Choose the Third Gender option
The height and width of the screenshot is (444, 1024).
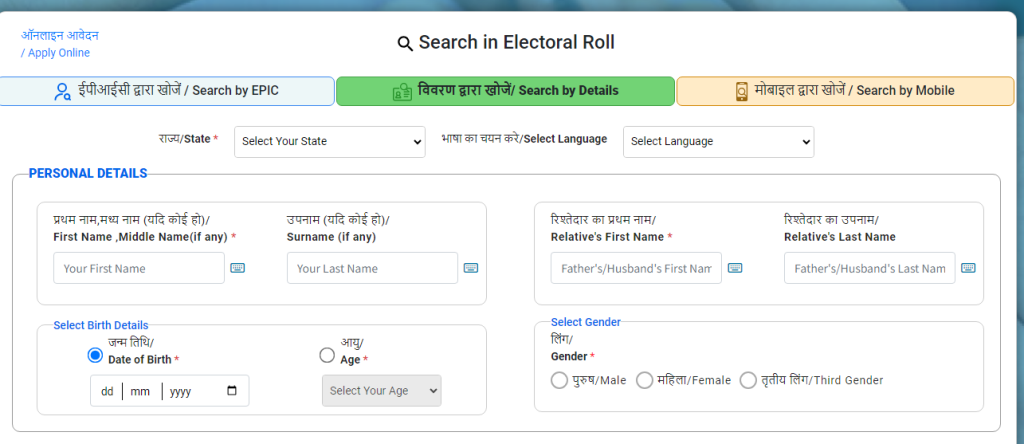click(x=748, y=380)
